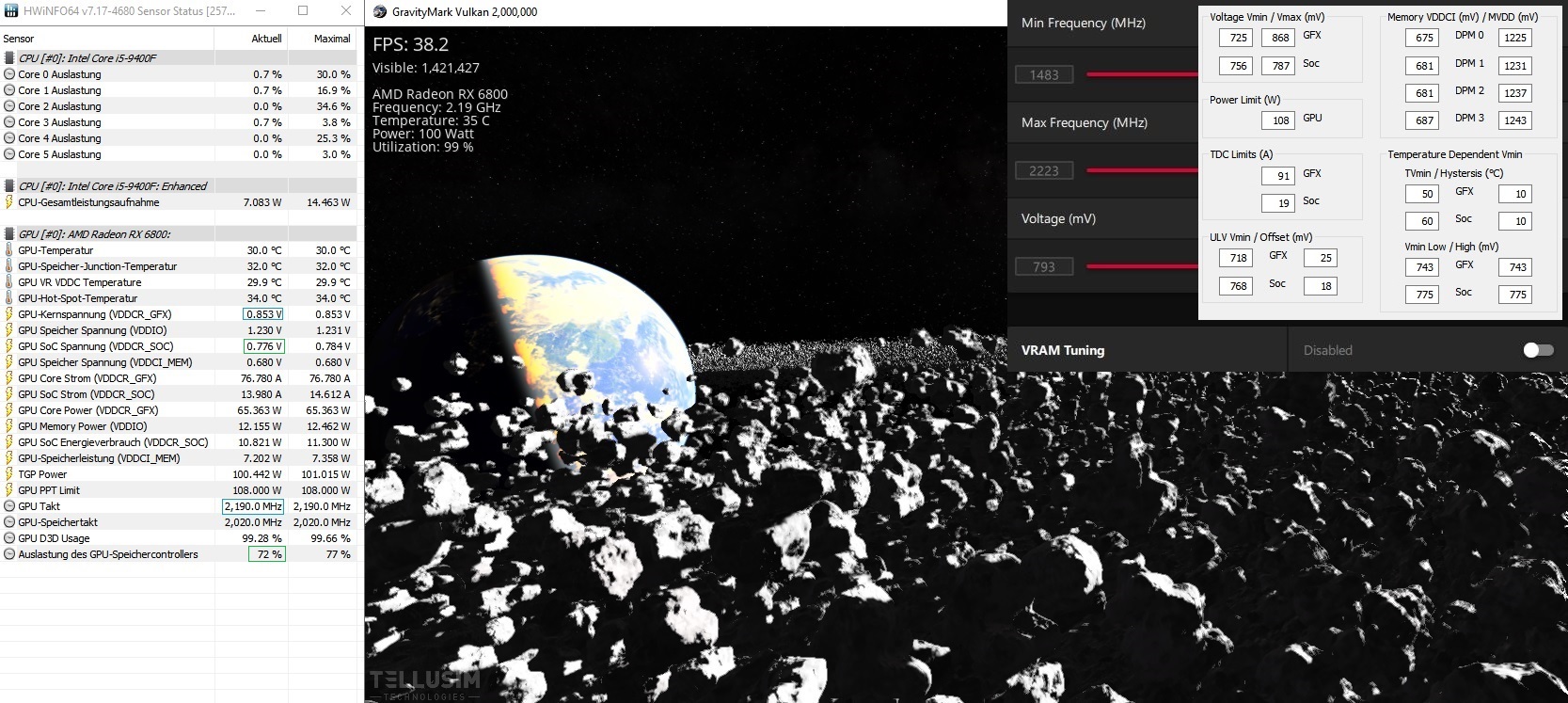The width and height of the screenshot is (1568, 703).
Task: Click the usage icon next to Core 3 Auslastung
Action: tap(9, 122)
